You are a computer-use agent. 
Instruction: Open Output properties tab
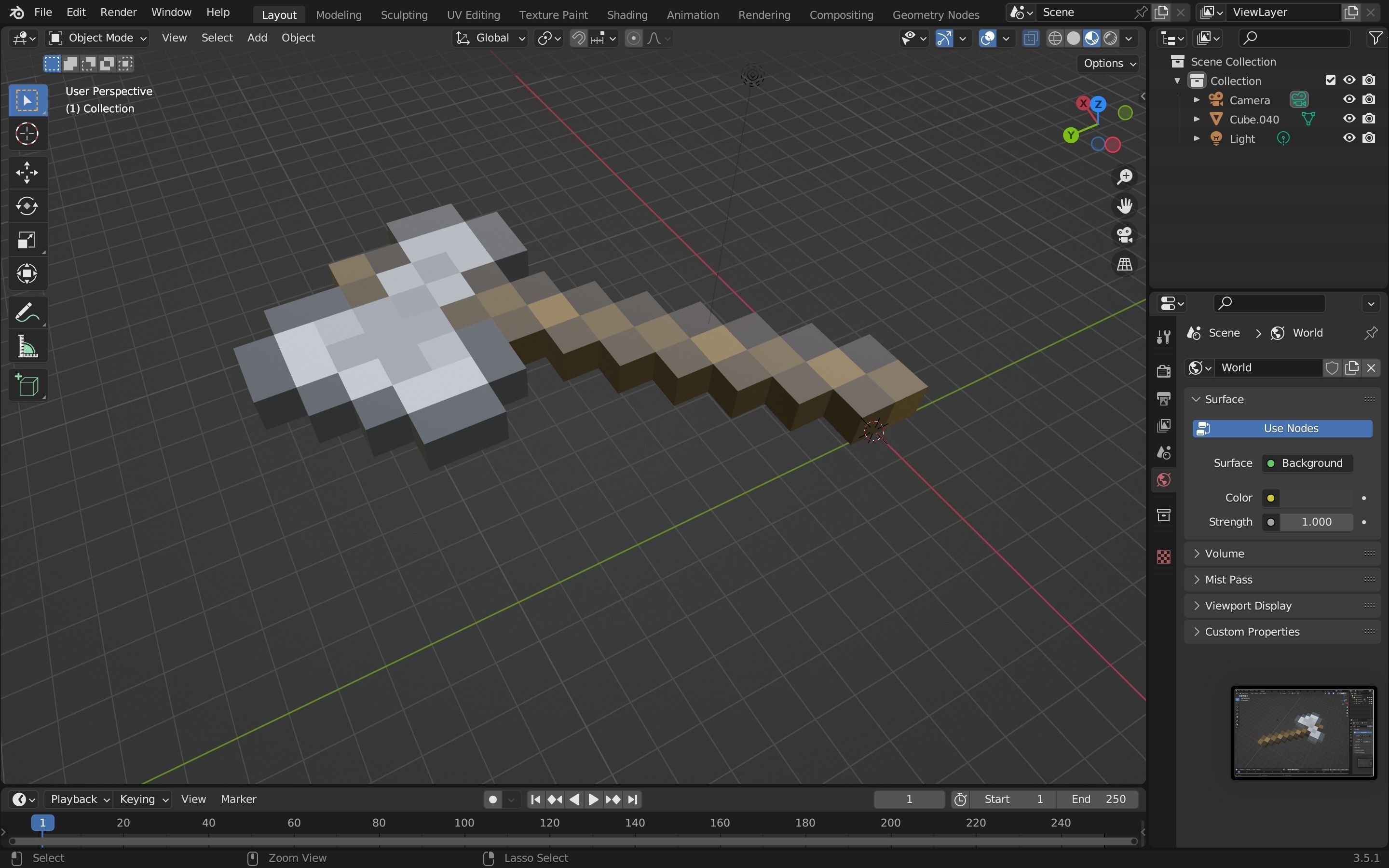coord(1163,398)
